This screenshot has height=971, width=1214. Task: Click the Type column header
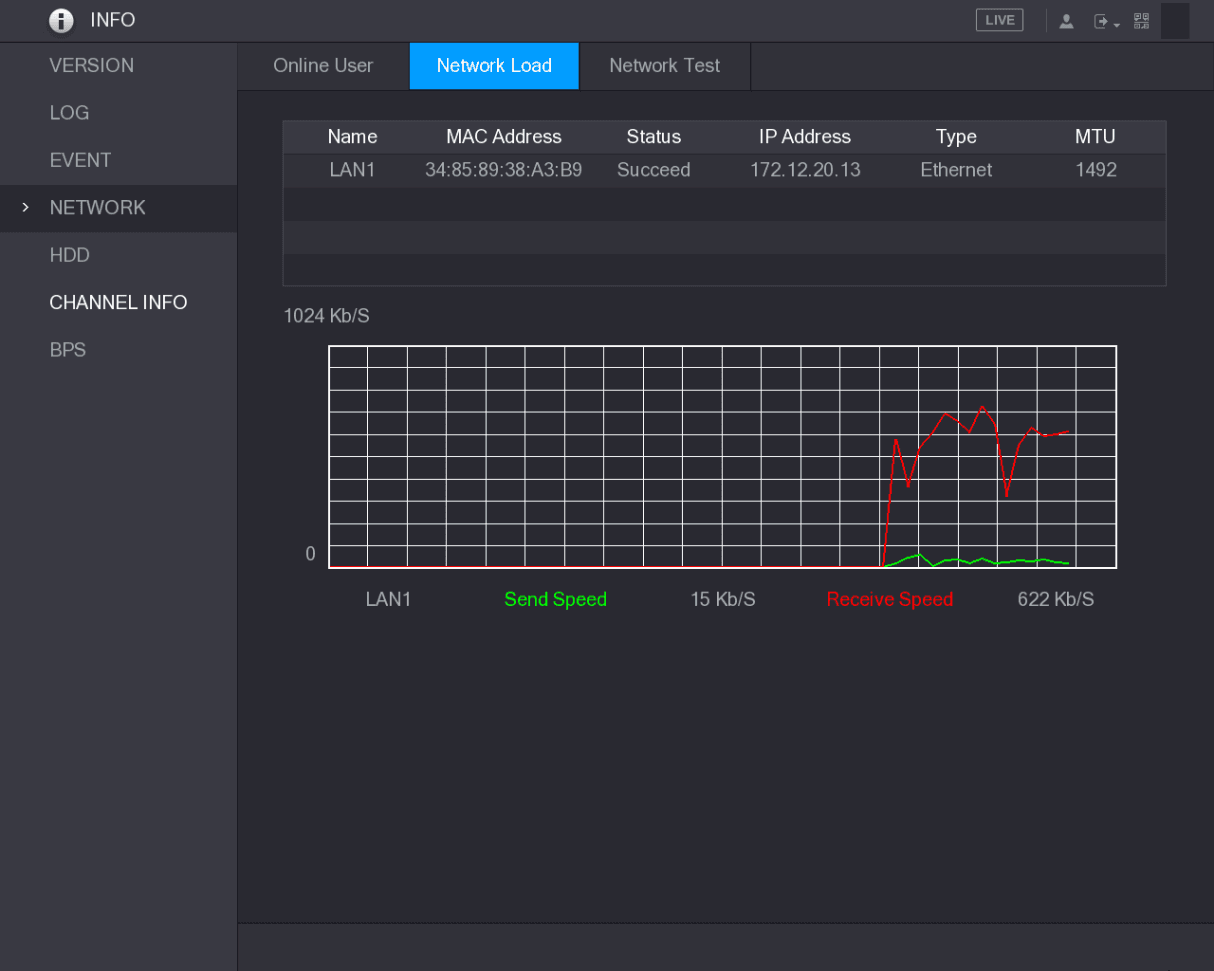click(x=956, y=137)
